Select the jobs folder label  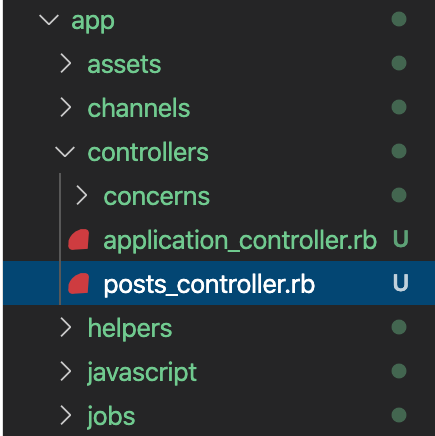coord(111,417)
